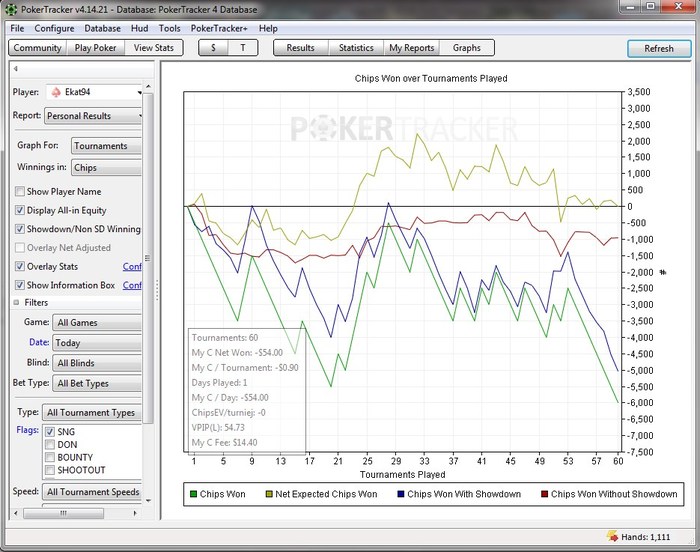Open the Help menu
The height and width of the screenshot is (552, 700).
click(268, 28)
